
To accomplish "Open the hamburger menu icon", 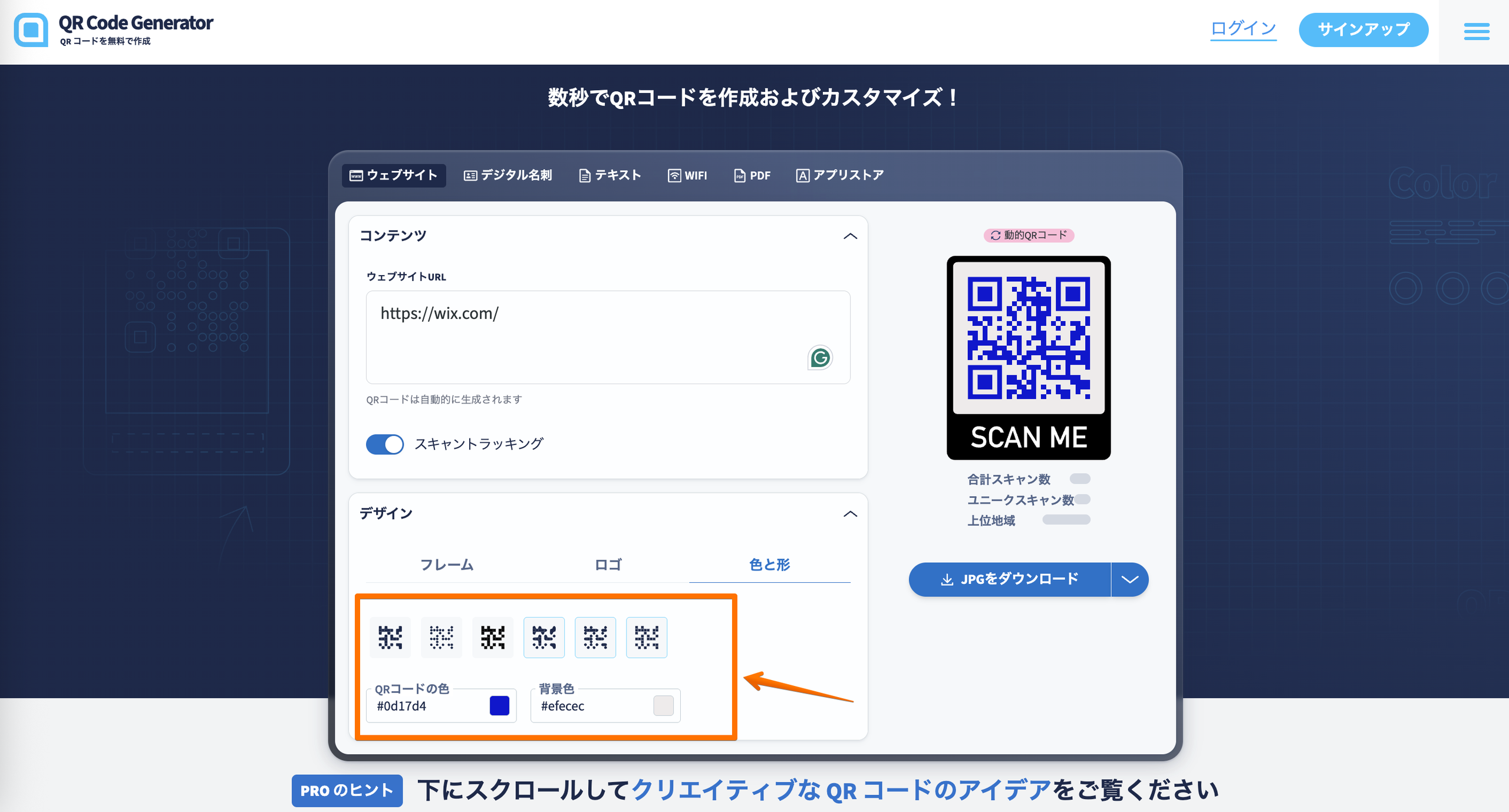I will (1477, 31).
